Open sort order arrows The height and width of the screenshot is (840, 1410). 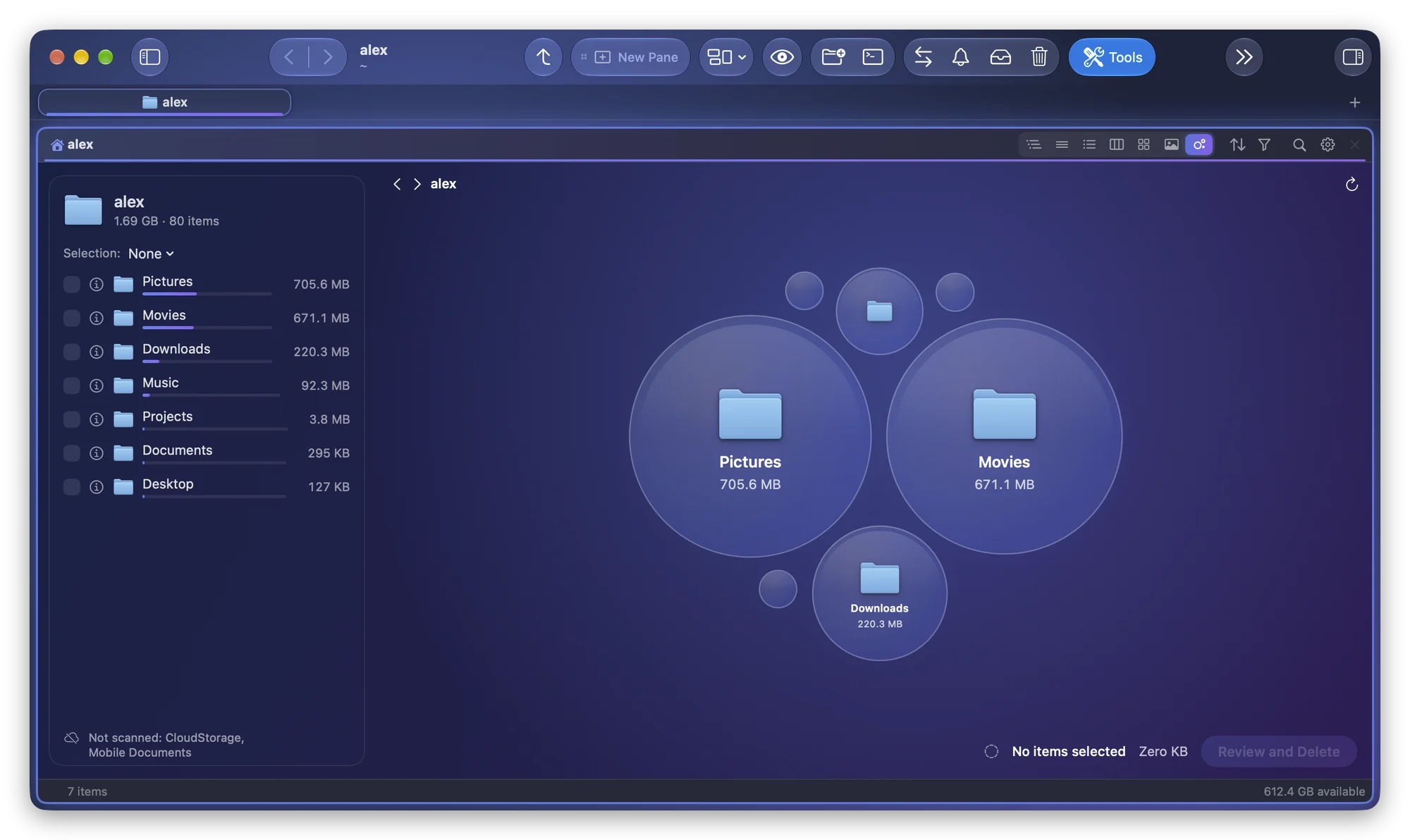pos(1237,144)
